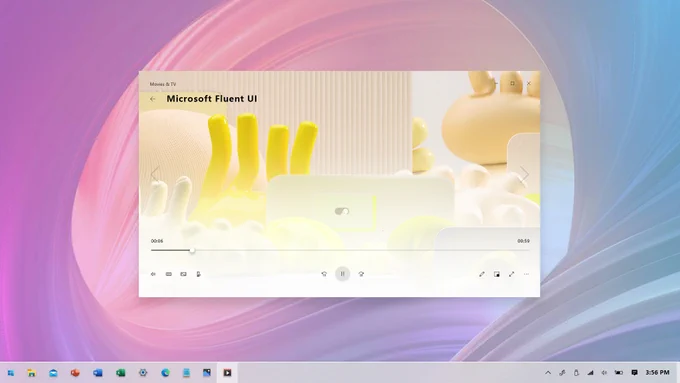This screenshot has width=680, height=383.
Task: Click the total duration 00:59 label
Action: coord(523,241)
